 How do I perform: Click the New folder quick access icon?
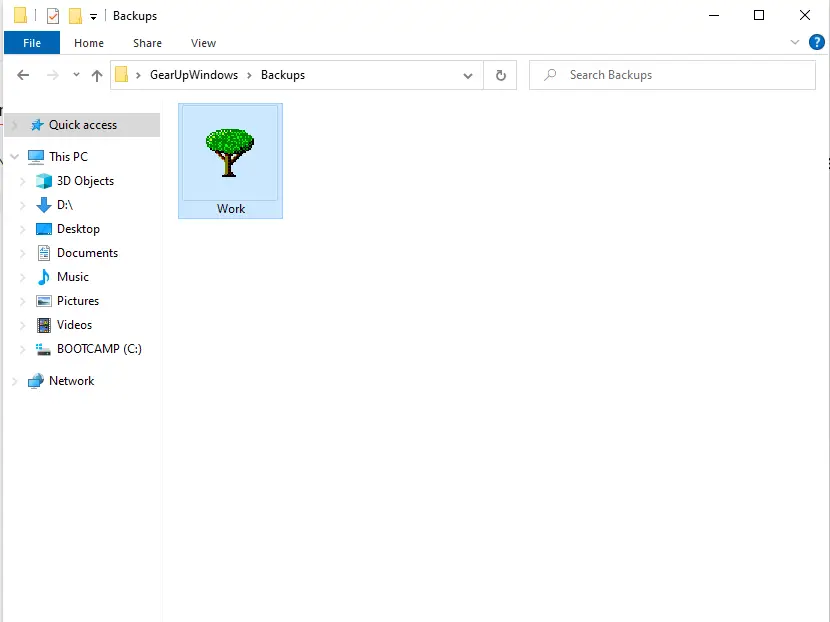75,16
